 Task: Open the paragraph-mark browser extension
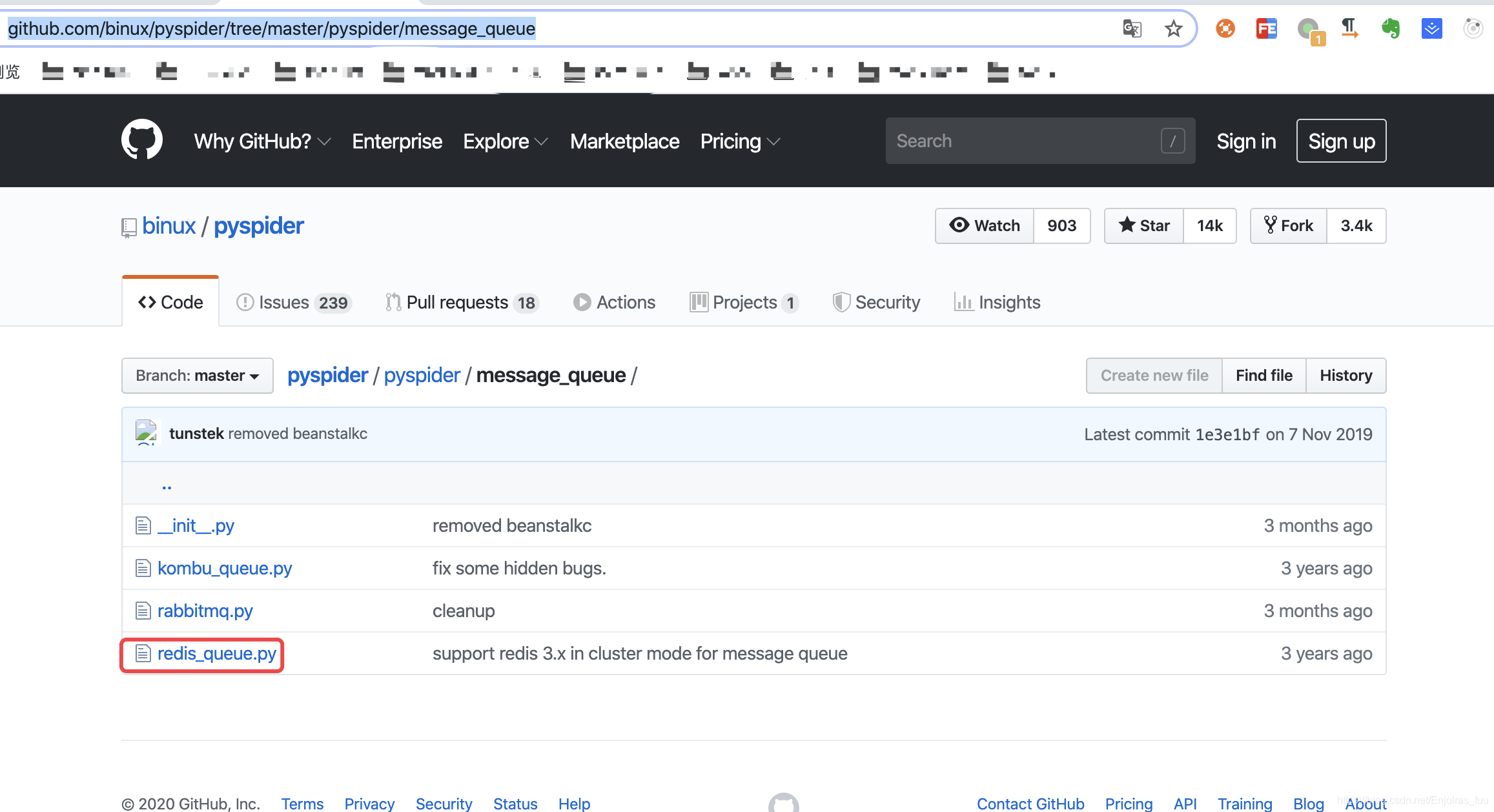[1349, 28]
